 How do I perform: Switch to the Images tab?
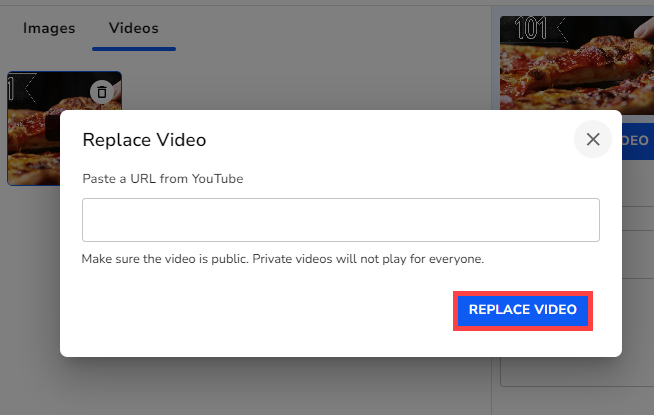(49, 28)
